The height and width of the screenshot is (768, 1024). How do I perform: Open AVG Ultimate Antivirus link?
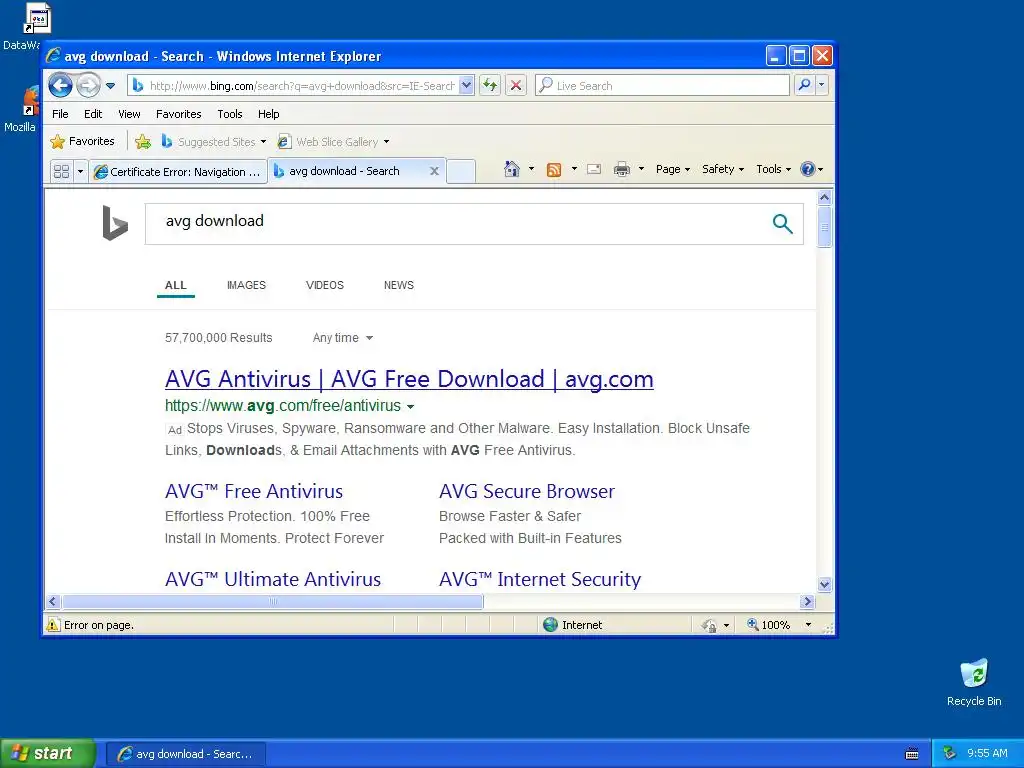click(x=272, y=579)
